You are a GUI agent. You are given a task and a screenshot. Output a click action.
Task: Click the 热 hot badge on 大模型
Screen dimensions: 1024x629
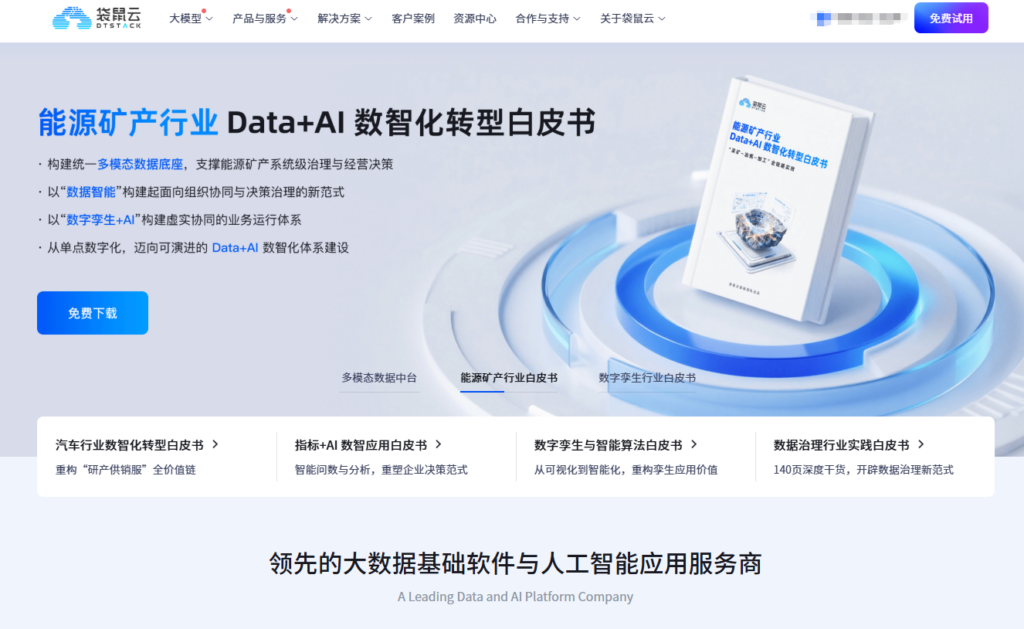[204, 11]
